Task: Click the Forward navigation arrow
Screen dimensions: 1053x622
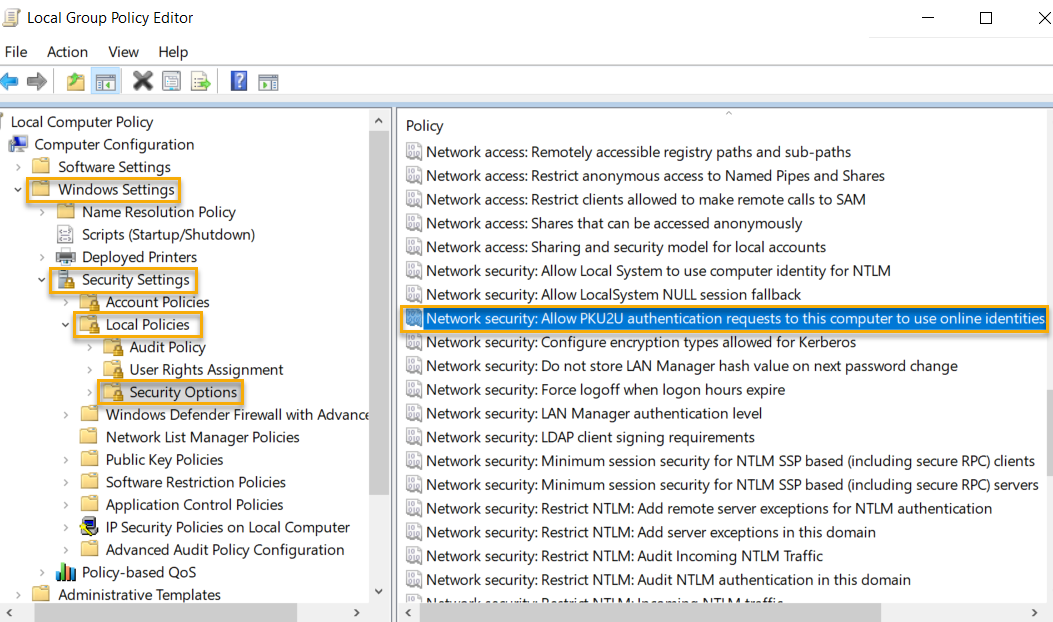Action: (x=38, y=81)
